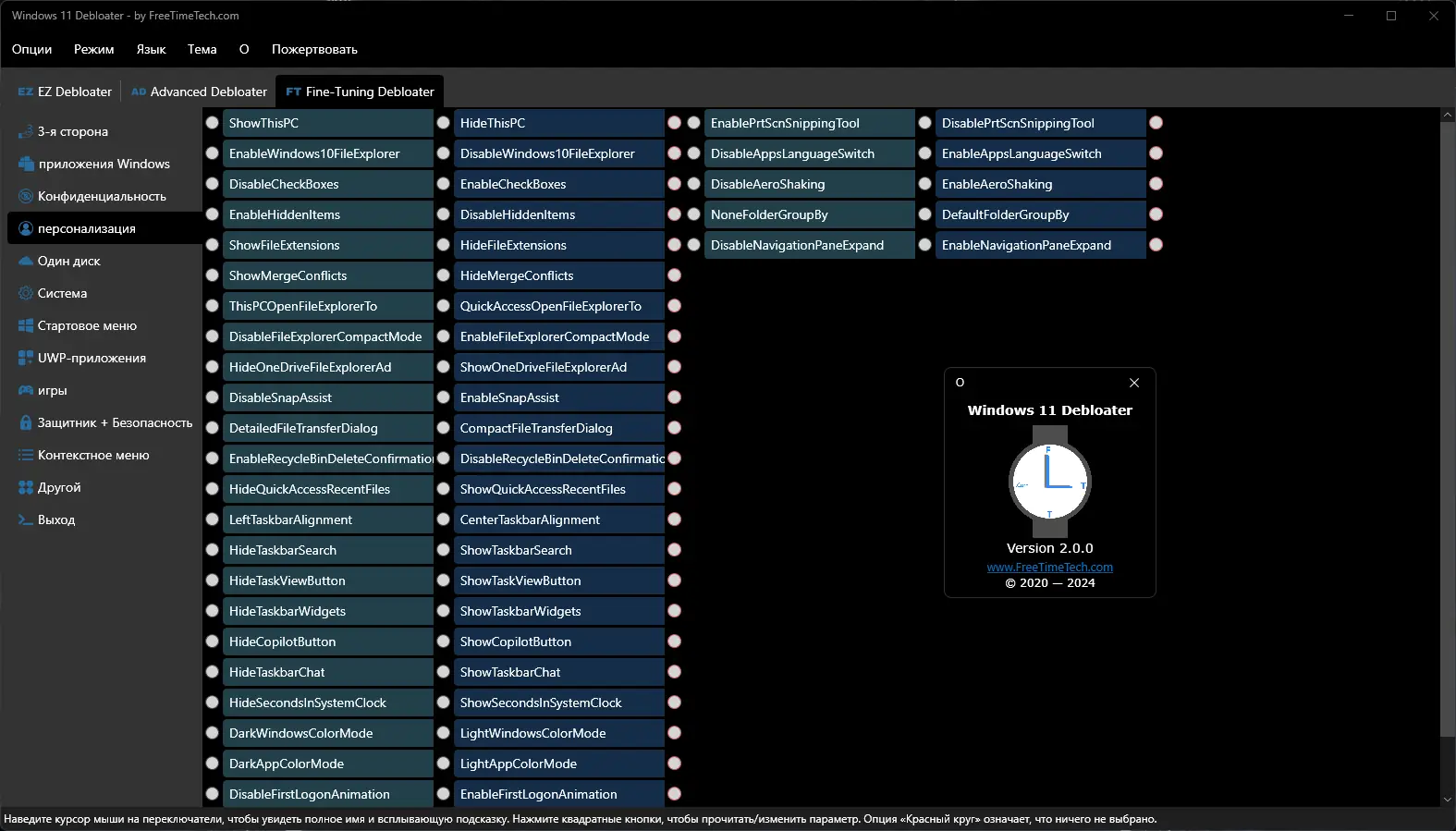This screenshot has height=831, width=1456.
Task: Click the scrollbar down arrow
Action: pyautogui.click(x=1448, y=800)
